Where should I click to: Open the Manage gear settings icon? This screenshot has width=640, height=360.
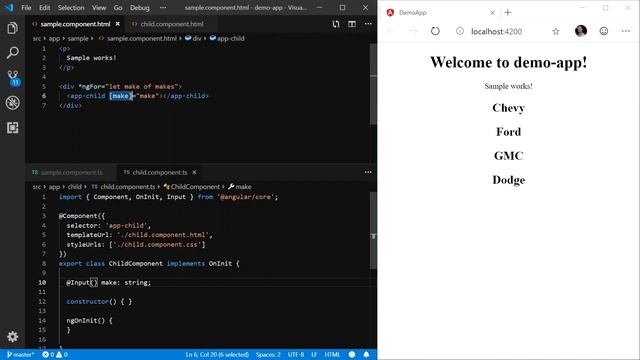[x=12, y=336]
